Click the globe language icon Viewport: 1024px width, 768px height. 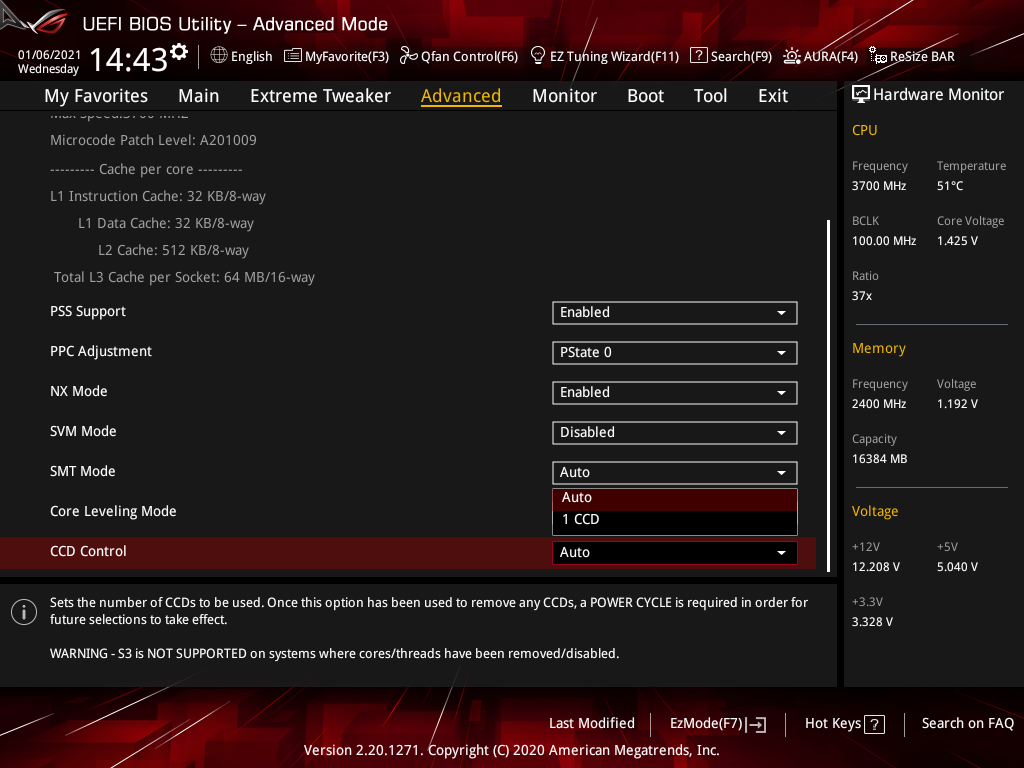pyautogui.click(x=219, y=56)
